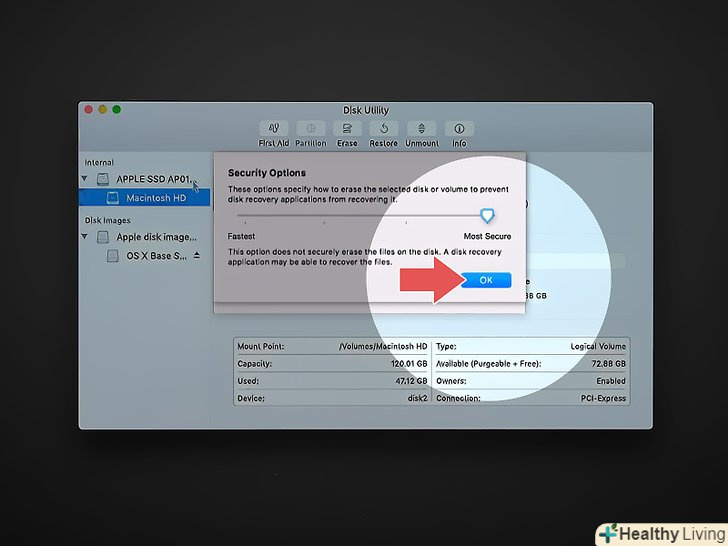Click the Macintosh HD drive icon
Image resolution: width=728 pixels, height=546 pixels.
point(112,198)
